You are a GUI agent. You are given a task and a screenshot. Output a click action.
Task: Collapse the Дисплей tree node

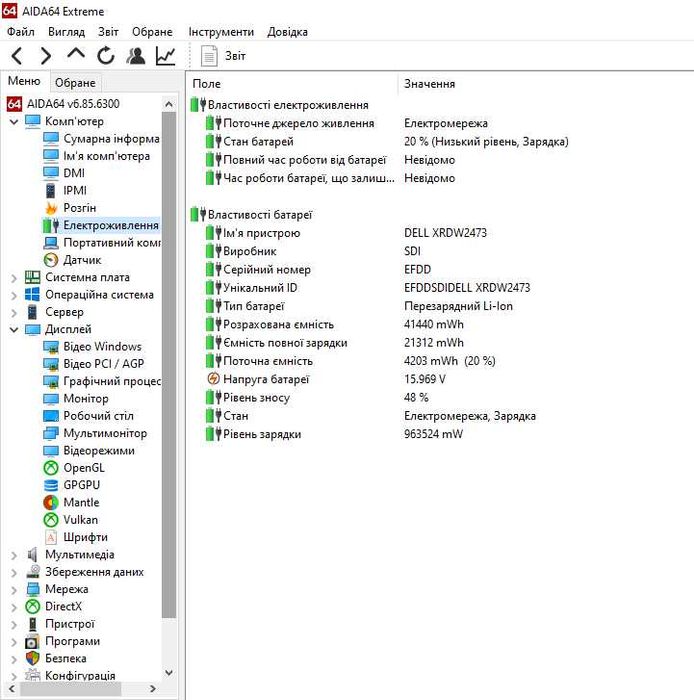[x=14, y=329]
